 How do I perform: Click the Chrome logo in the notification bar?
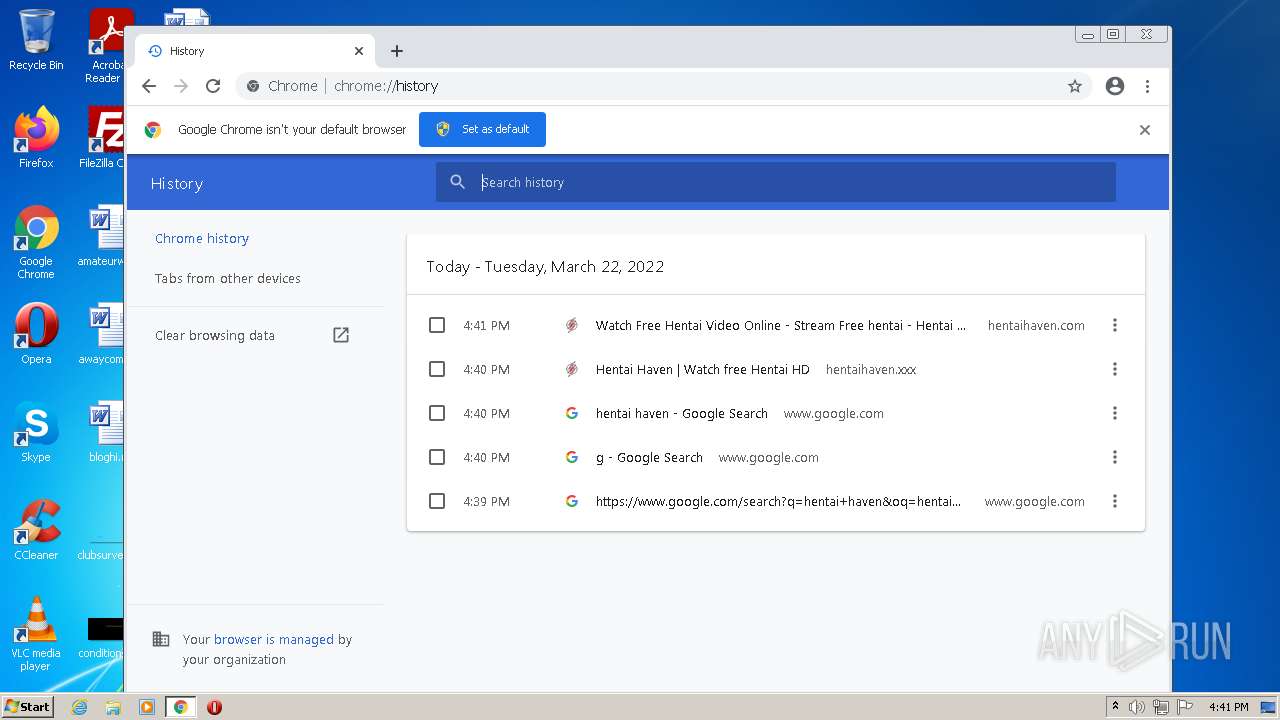pyautogui.click(x=153, y=130)
